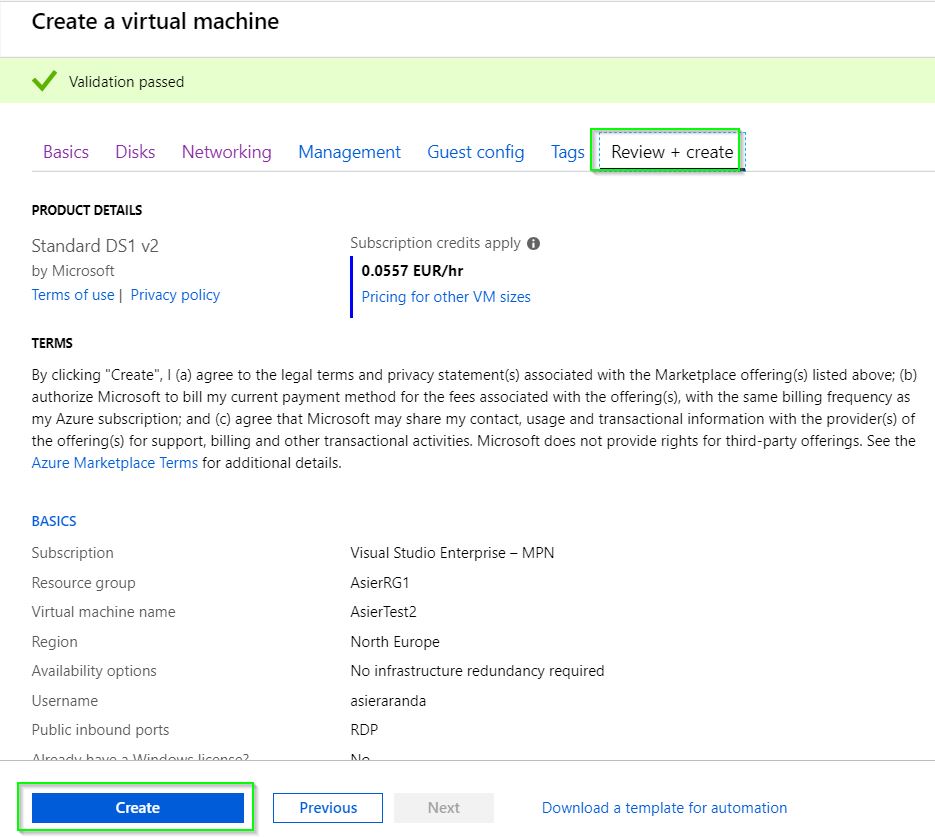This screenshot has height=837, width=935.
Task: Select the Management tab
Action: click(x=349, y=152)
